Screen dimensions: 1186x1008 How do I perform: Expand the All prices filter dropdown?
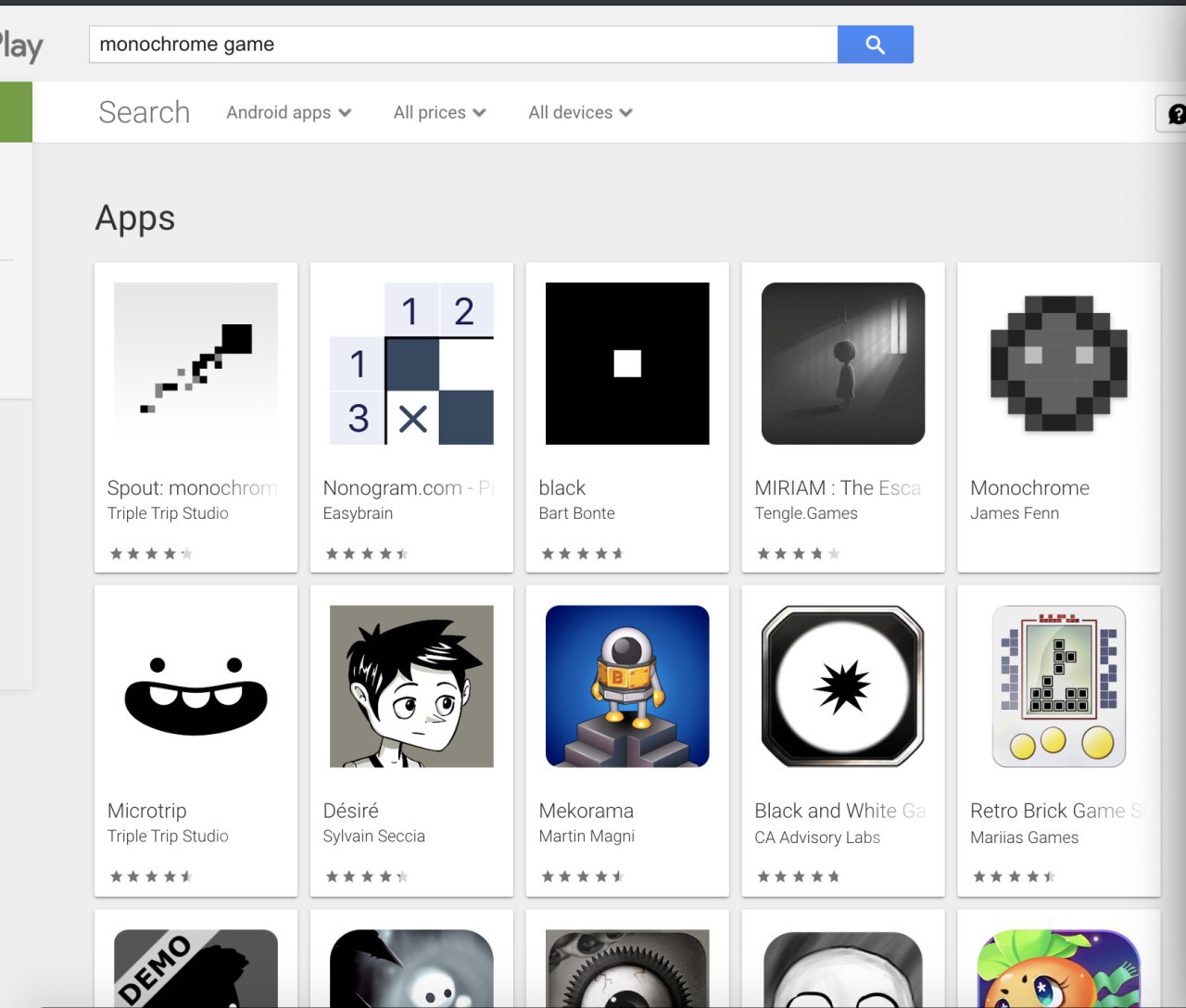click(439, 113)
